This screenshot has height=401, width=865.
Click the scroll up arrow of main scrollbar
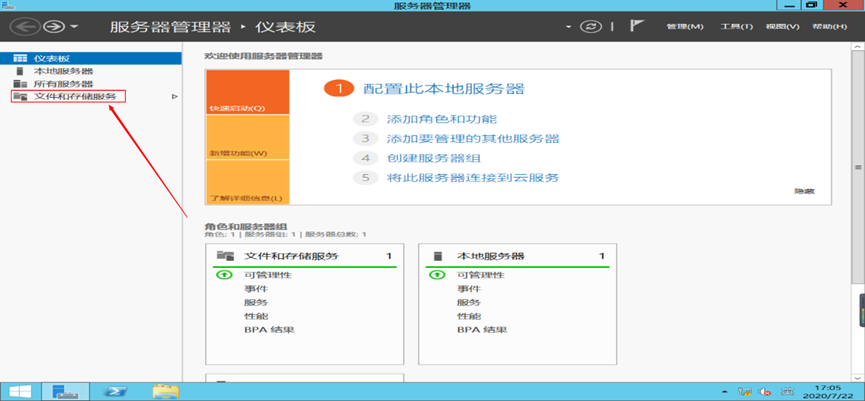click(x=858, y=47)
